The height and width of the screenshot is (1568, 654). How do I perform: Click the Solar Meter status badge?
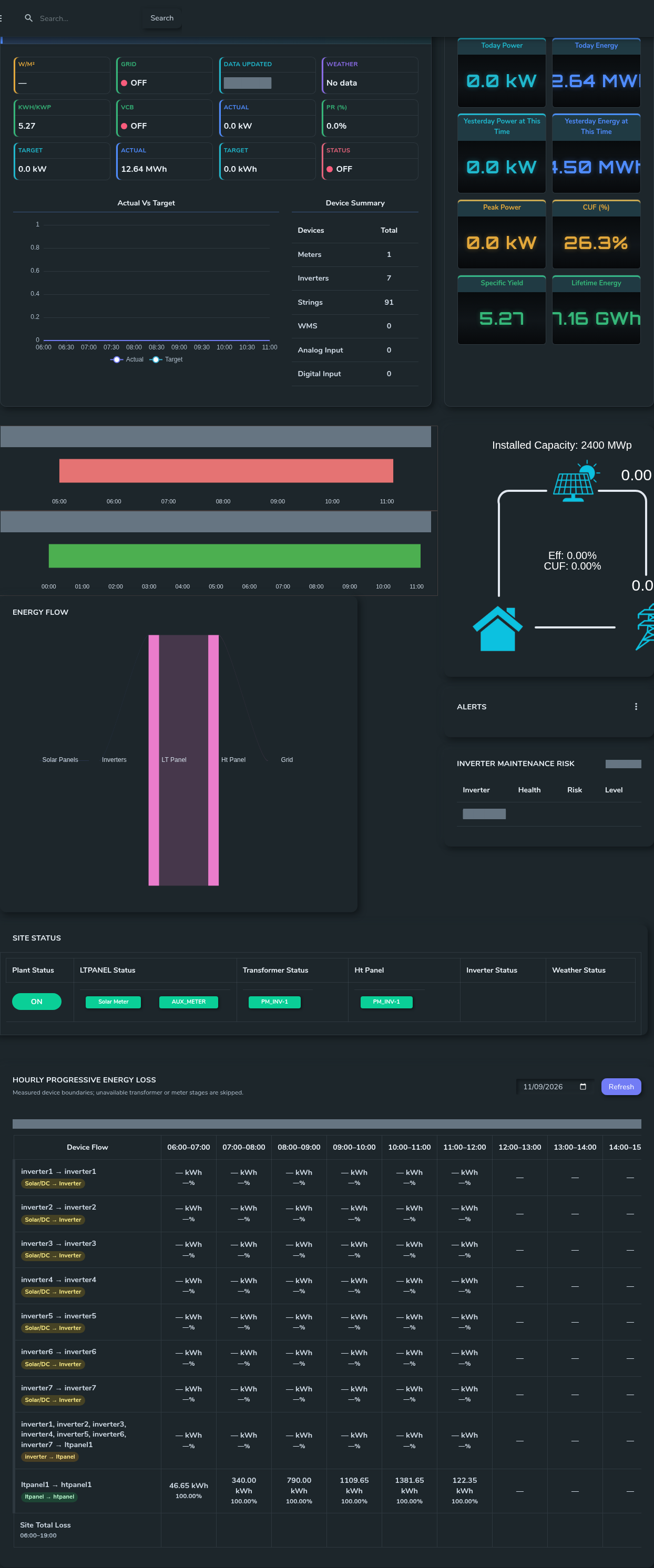[113, 1002]
